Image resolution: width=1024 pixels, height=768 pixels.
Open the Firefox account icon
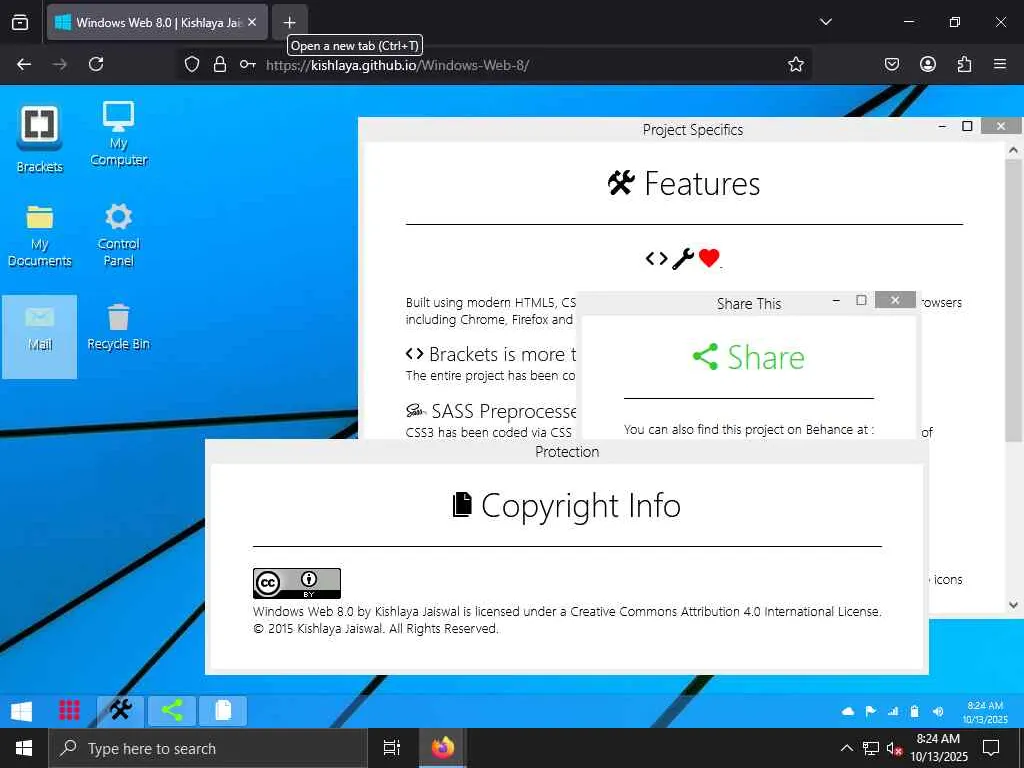point(927,64)
